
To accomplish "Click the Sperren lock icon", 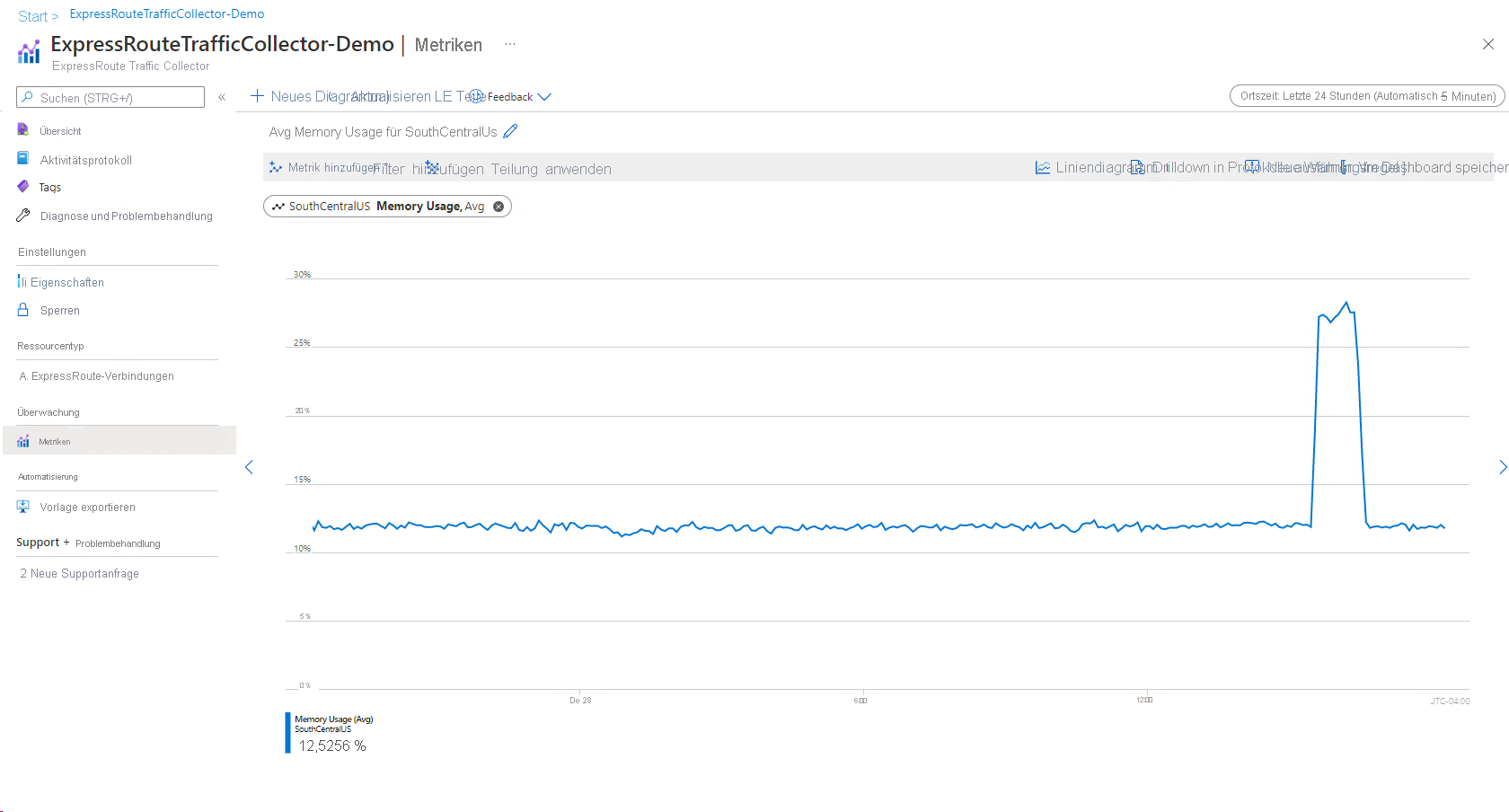I will click(x=23, y=310).
